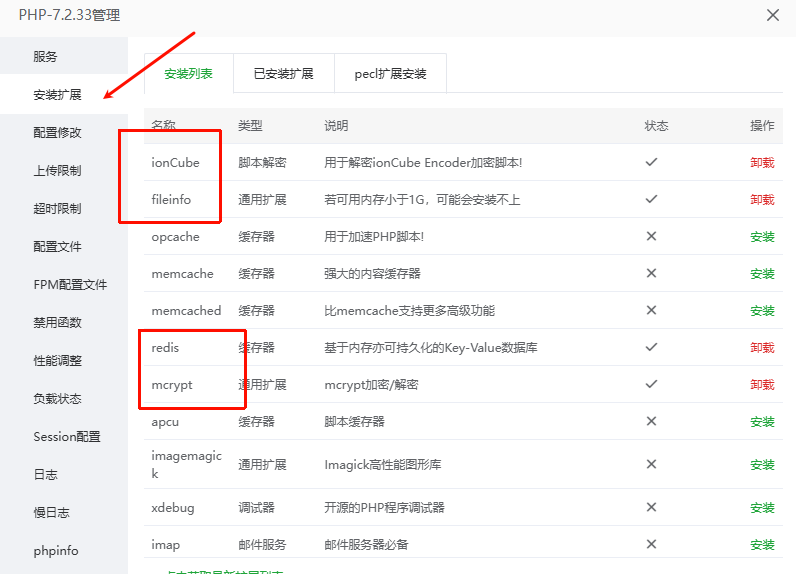Viewport: 796px width, 574px height.
Task: Install the imagemagick extension
Action: coord(762,465)
